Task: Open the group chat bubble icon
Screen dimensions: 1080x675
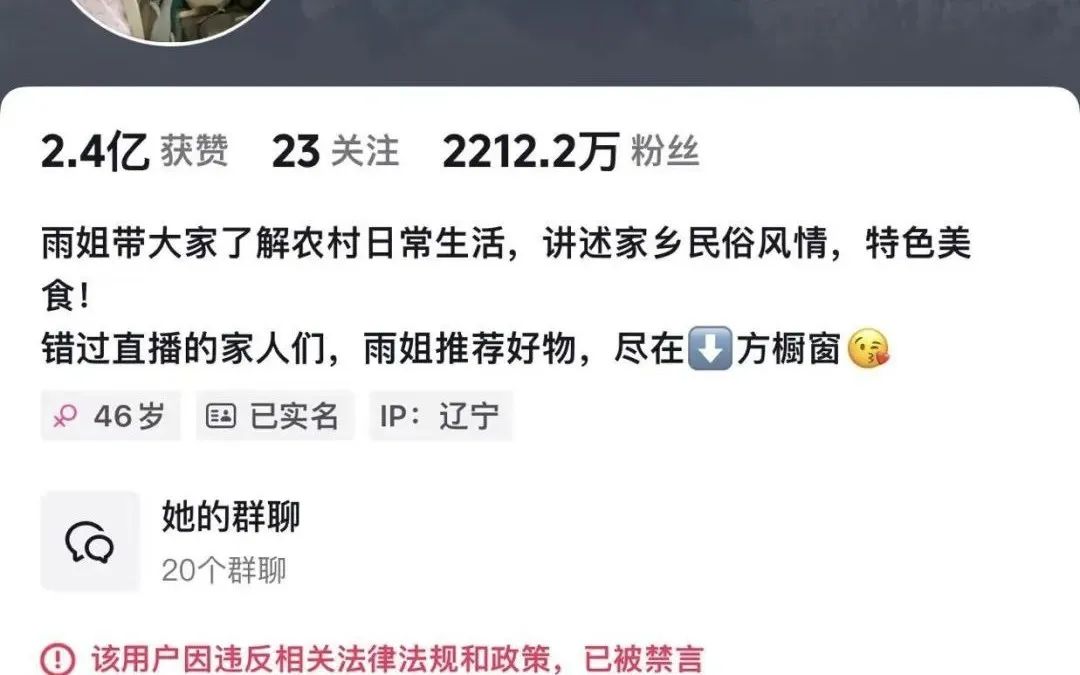Action: 90,542
